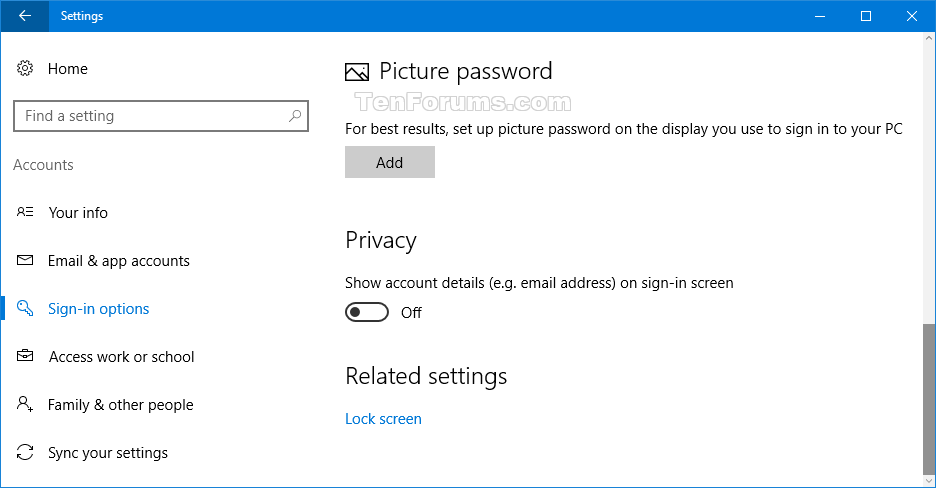Click the Privacy heading

381,240
